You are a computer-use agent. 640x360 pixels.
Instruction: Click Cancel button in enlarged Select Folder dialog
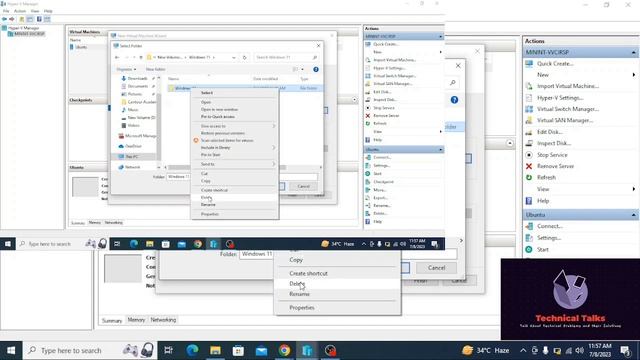pos(436,268)
